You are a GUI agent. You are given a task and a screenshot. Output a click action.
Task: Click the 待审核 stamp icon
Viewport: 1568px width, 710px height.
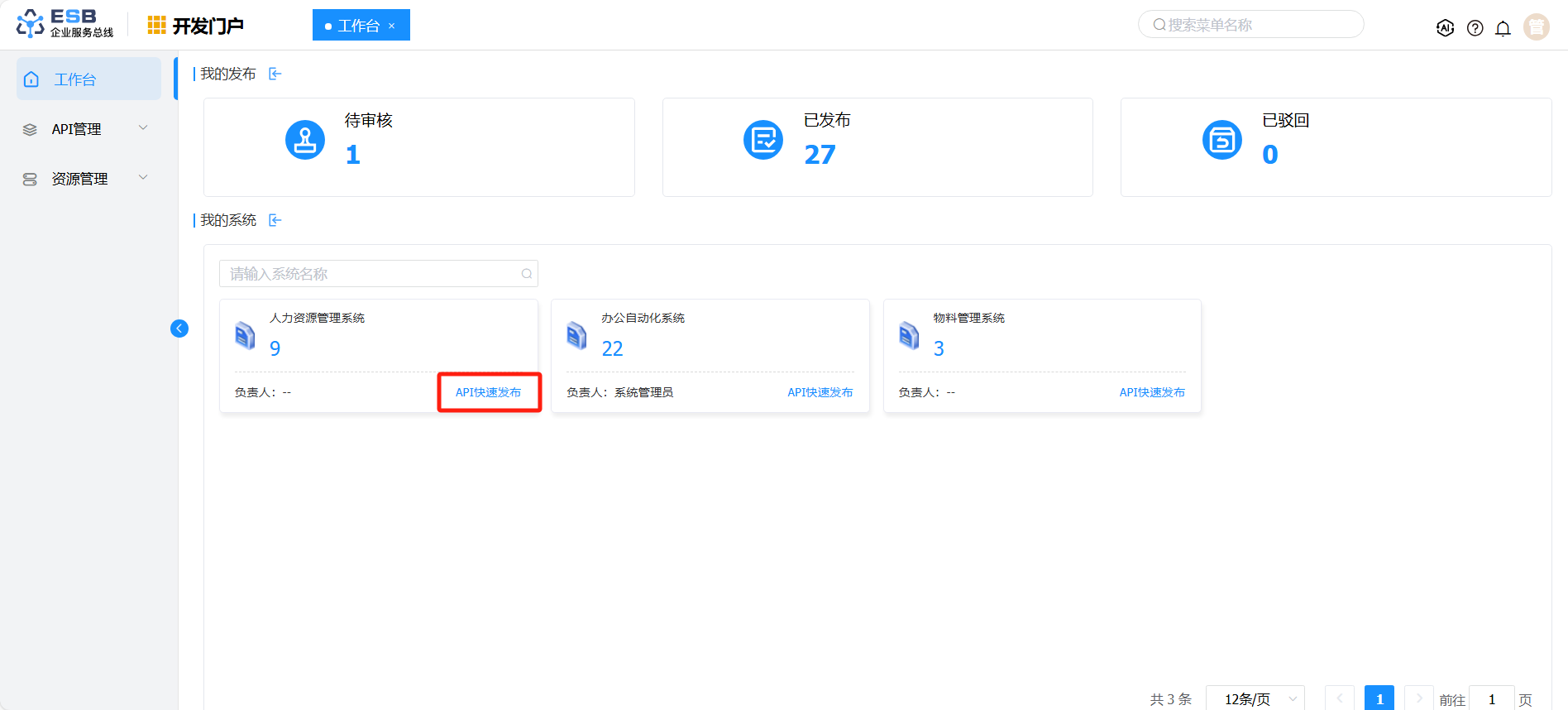tap(305, 140)
